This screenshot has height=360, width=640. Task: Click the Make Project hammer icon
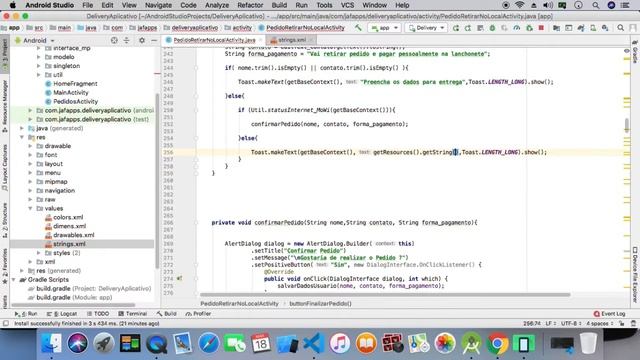pyautogui.click(x=358, y=28)
